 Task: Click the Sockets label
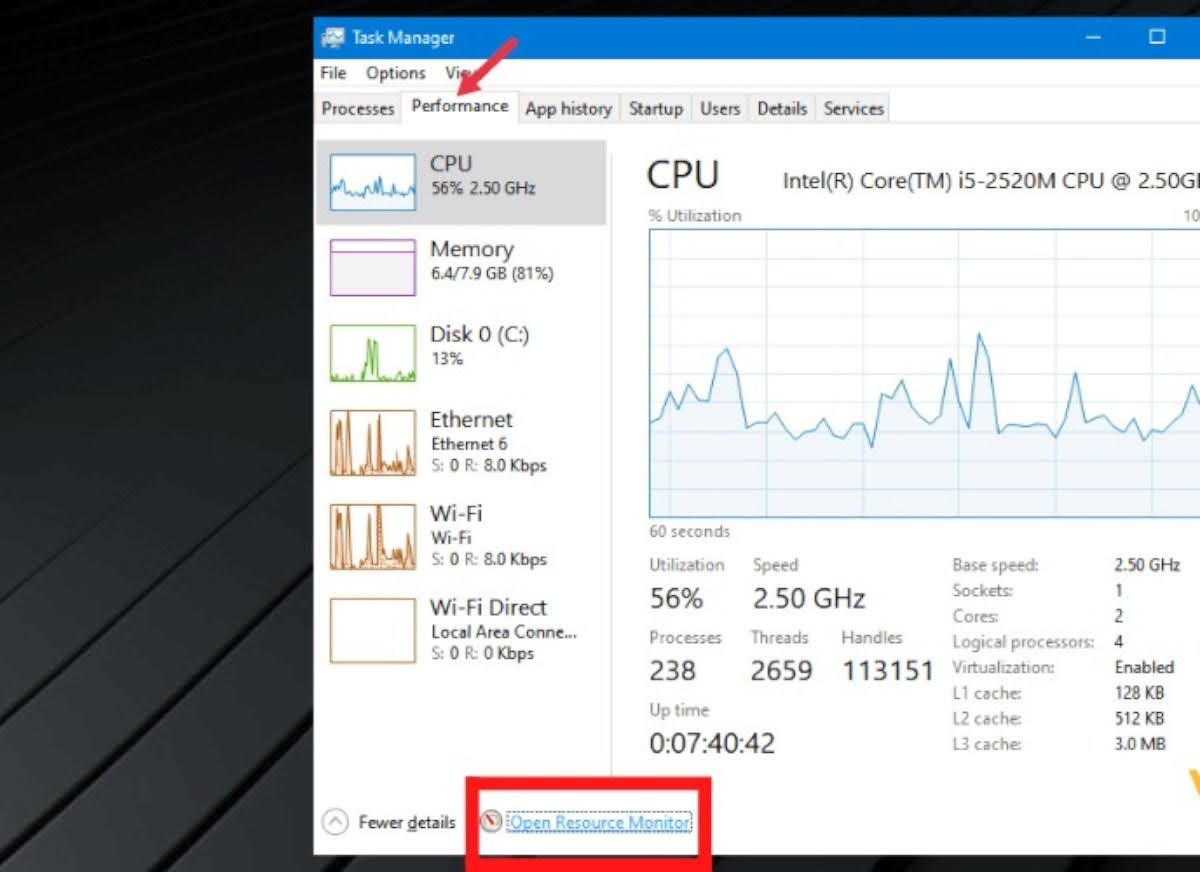click(983, 591)
